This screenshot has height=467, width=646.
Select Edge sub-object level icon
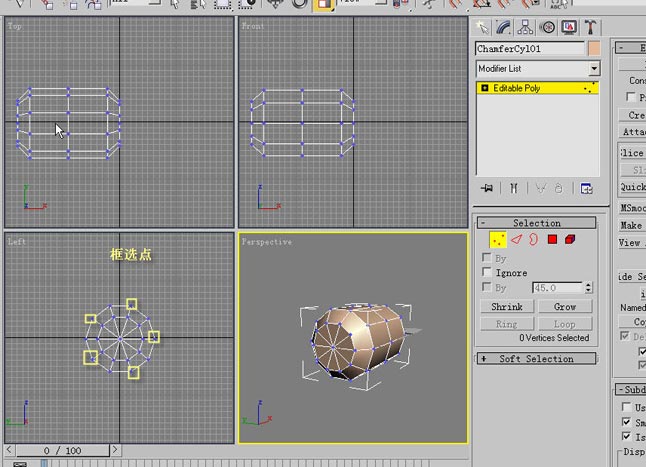(x=516, y=239)
